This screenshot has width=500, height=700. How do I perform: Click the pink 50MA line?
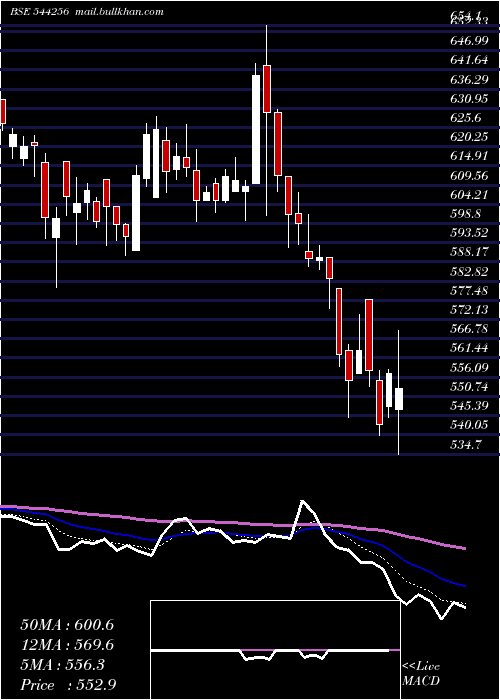(232, 523)
